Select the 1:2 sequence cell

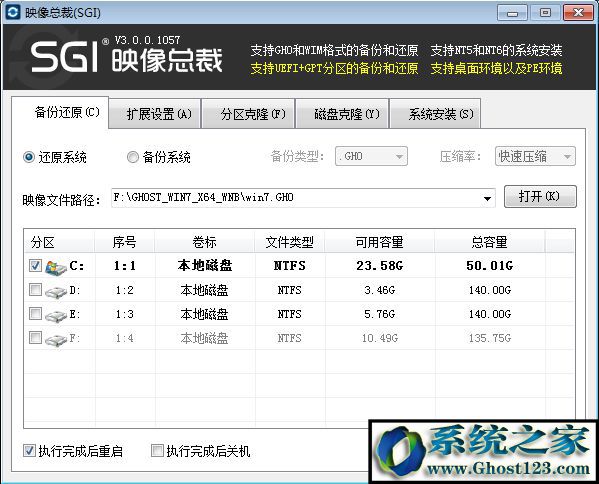[x=125, y=290]
